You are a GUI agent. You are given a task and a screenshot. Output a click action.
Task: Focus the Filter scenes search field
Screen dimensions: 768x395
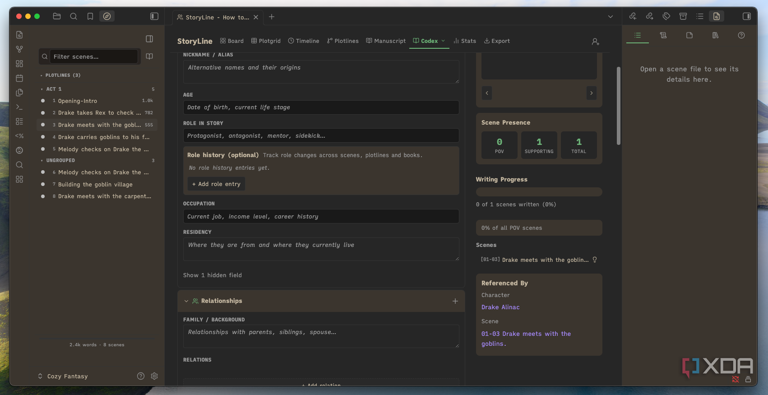tap(94, 56)
